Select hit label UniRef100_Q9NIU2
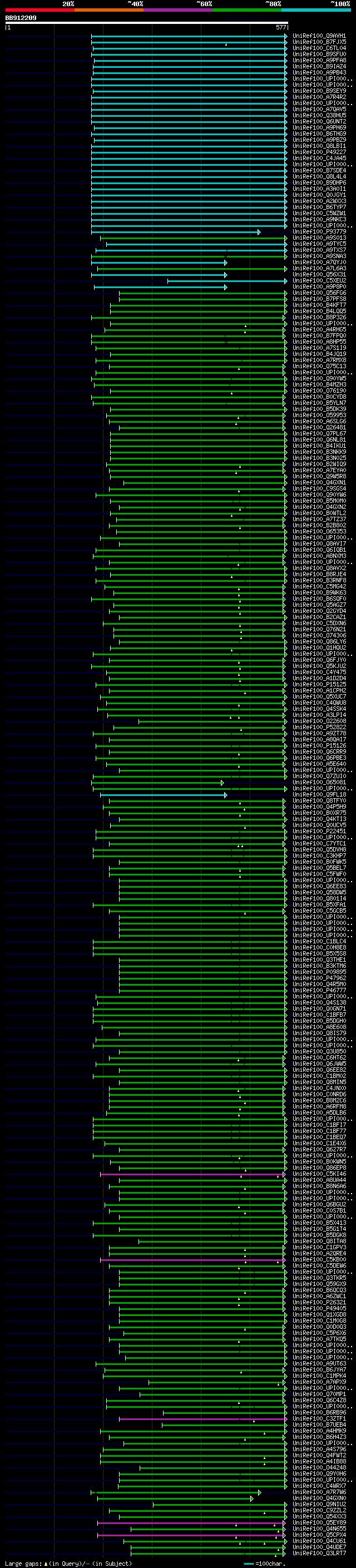Viewport: 356px width, 1568px height. pos(319,1505)
